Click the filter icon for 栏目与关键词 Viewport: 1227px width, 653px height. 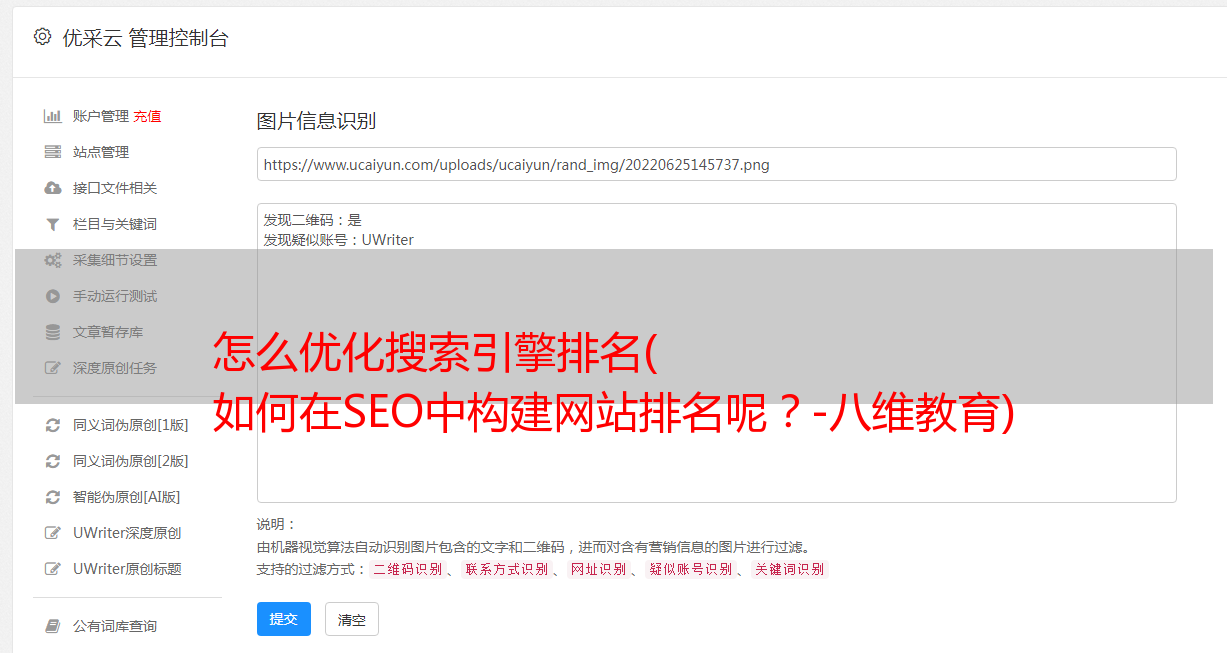click(x=53, y=224)
